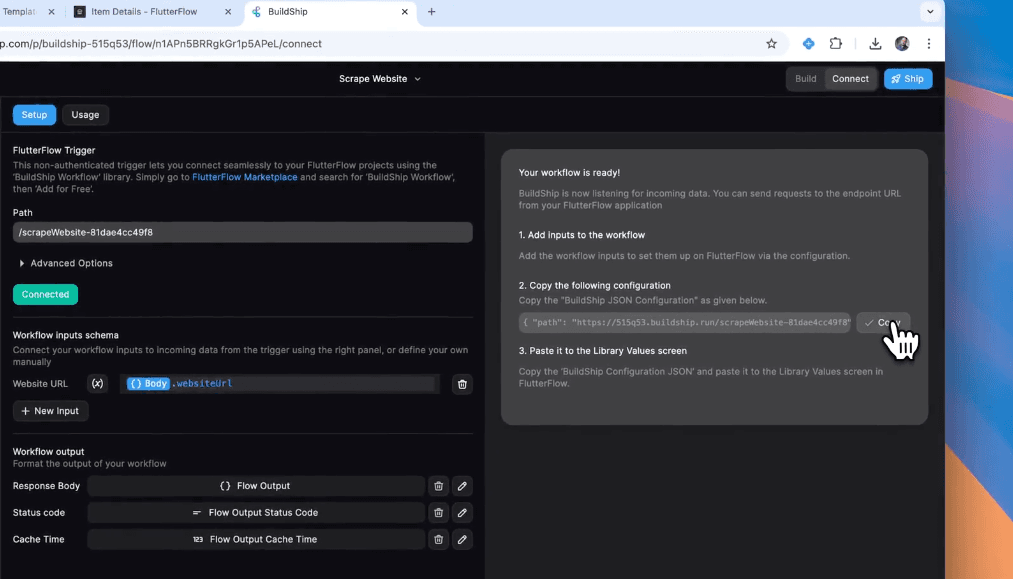Click the 'Your workflow is ready!' heading
This screenshot has height=579, width=1013.
click(569, 173)
